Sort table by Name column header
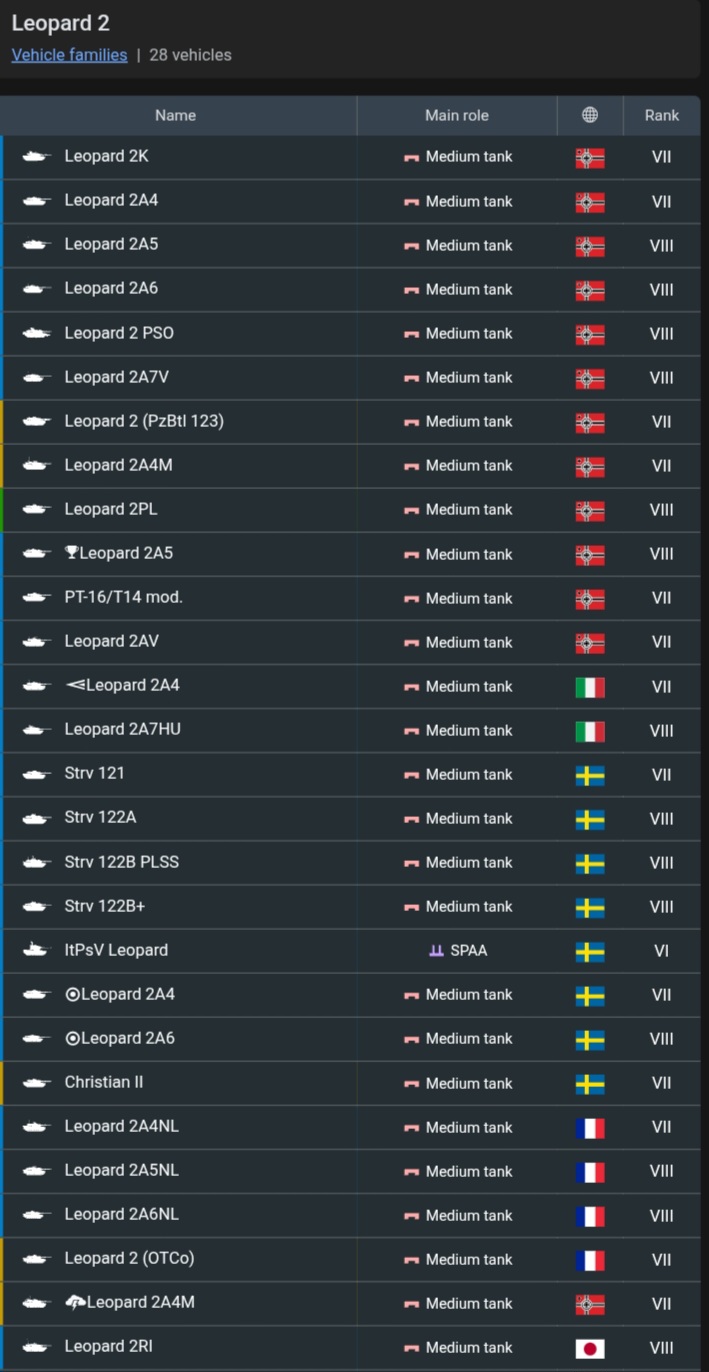This screenshot has width=709, height=1372. click(x=175, y=115)
